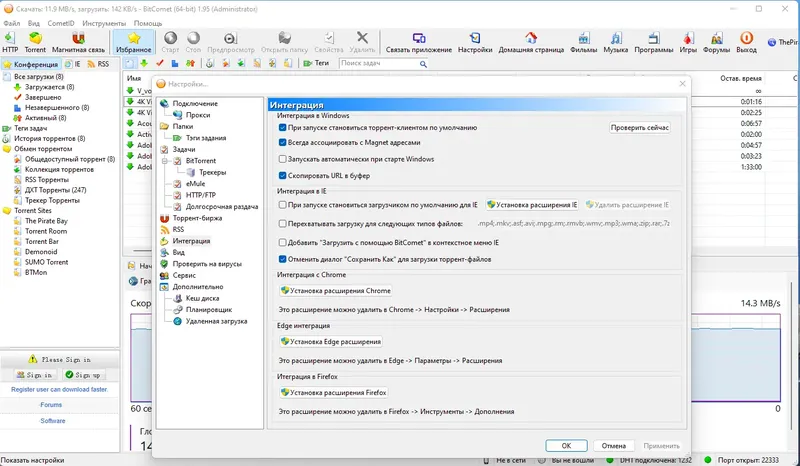The height and width of the screenshot is (466, 800).
Task: Open the Software link in sidebar
Action: (53, 421)
